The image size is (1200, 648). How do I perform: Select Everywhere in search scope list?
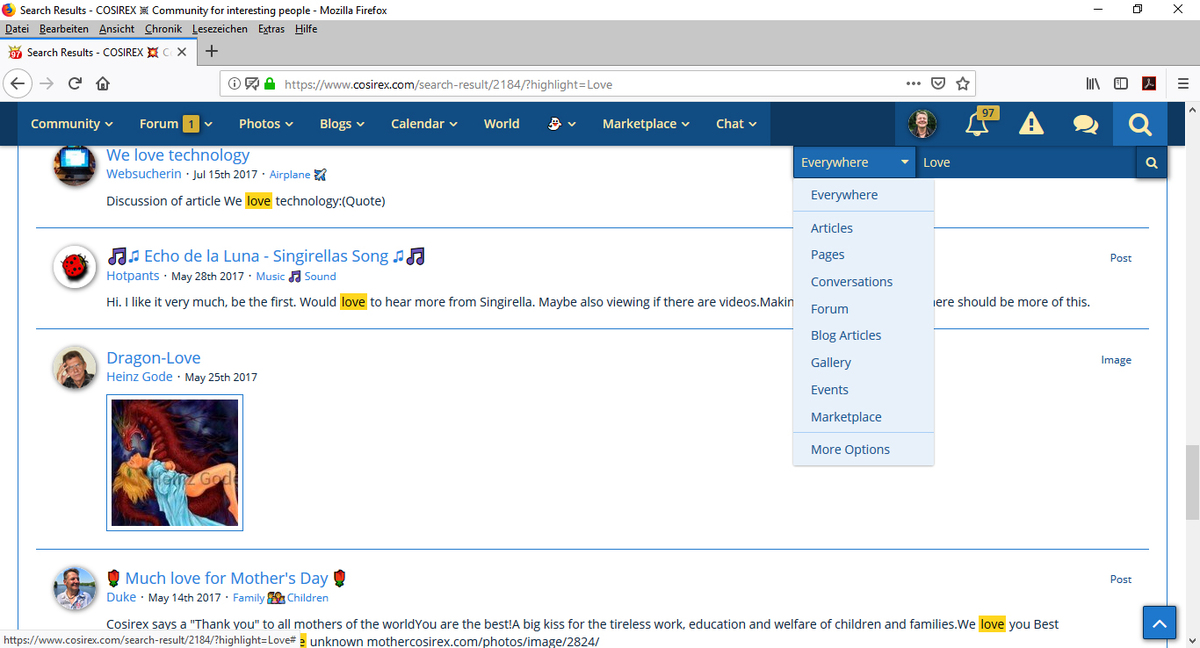(863, 195)
